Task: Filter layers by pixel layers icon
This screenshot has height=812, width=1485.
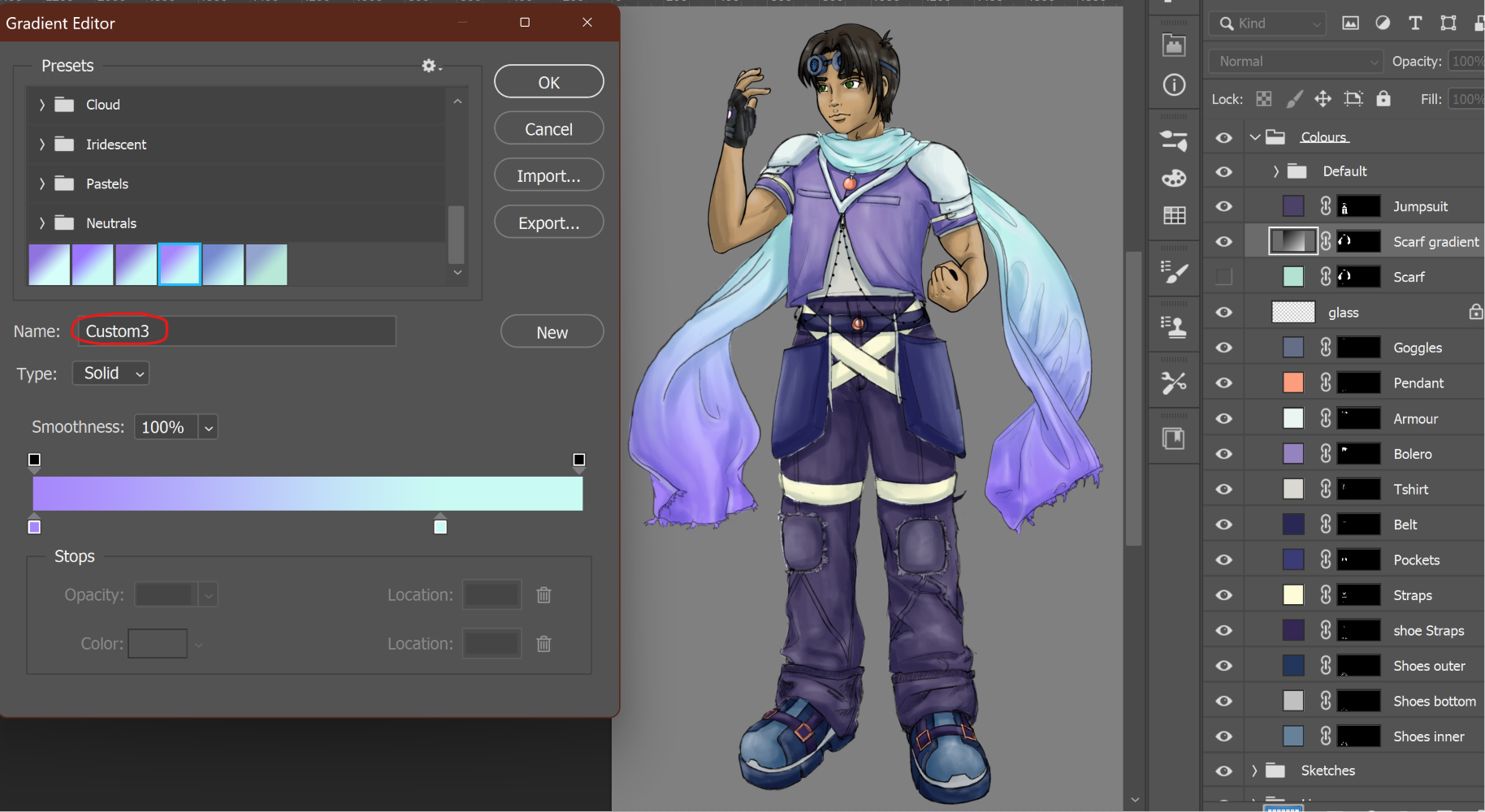Action: click(x=1350, y=24)
